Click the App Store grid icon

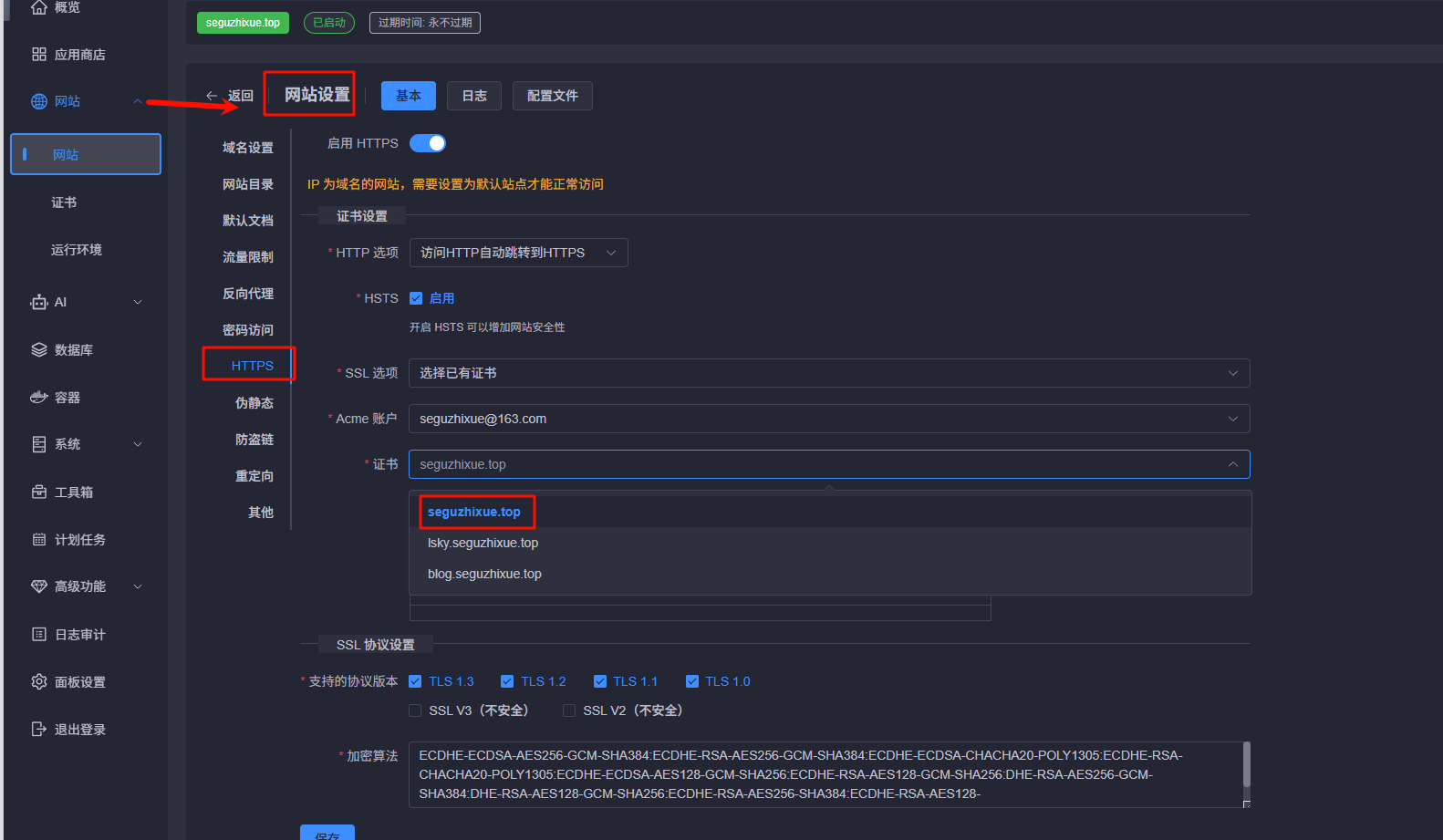click(x=38, y=55)
